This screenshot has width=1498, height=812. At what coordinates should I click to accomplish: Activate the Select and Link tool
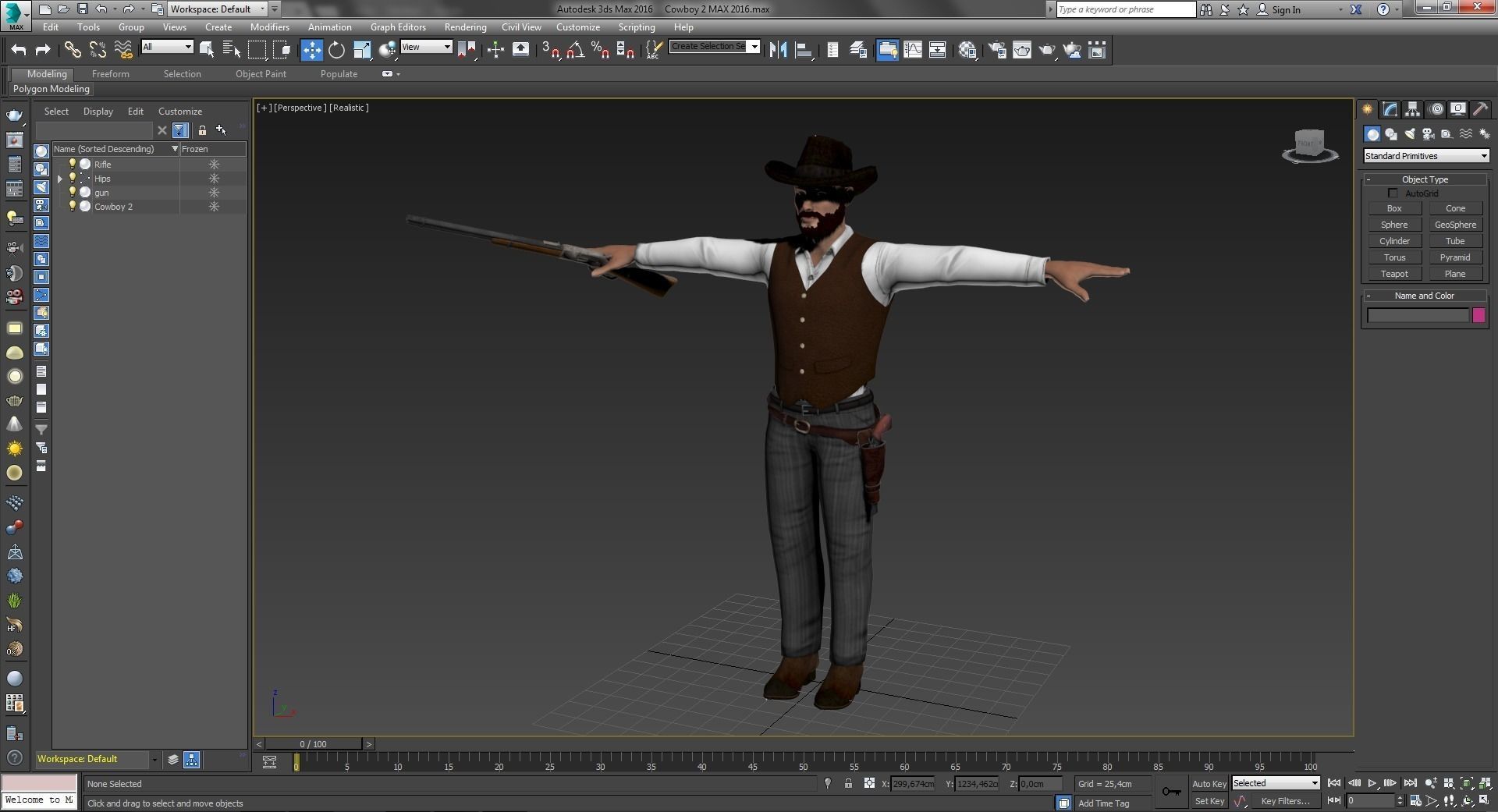[x=73, y=50]
